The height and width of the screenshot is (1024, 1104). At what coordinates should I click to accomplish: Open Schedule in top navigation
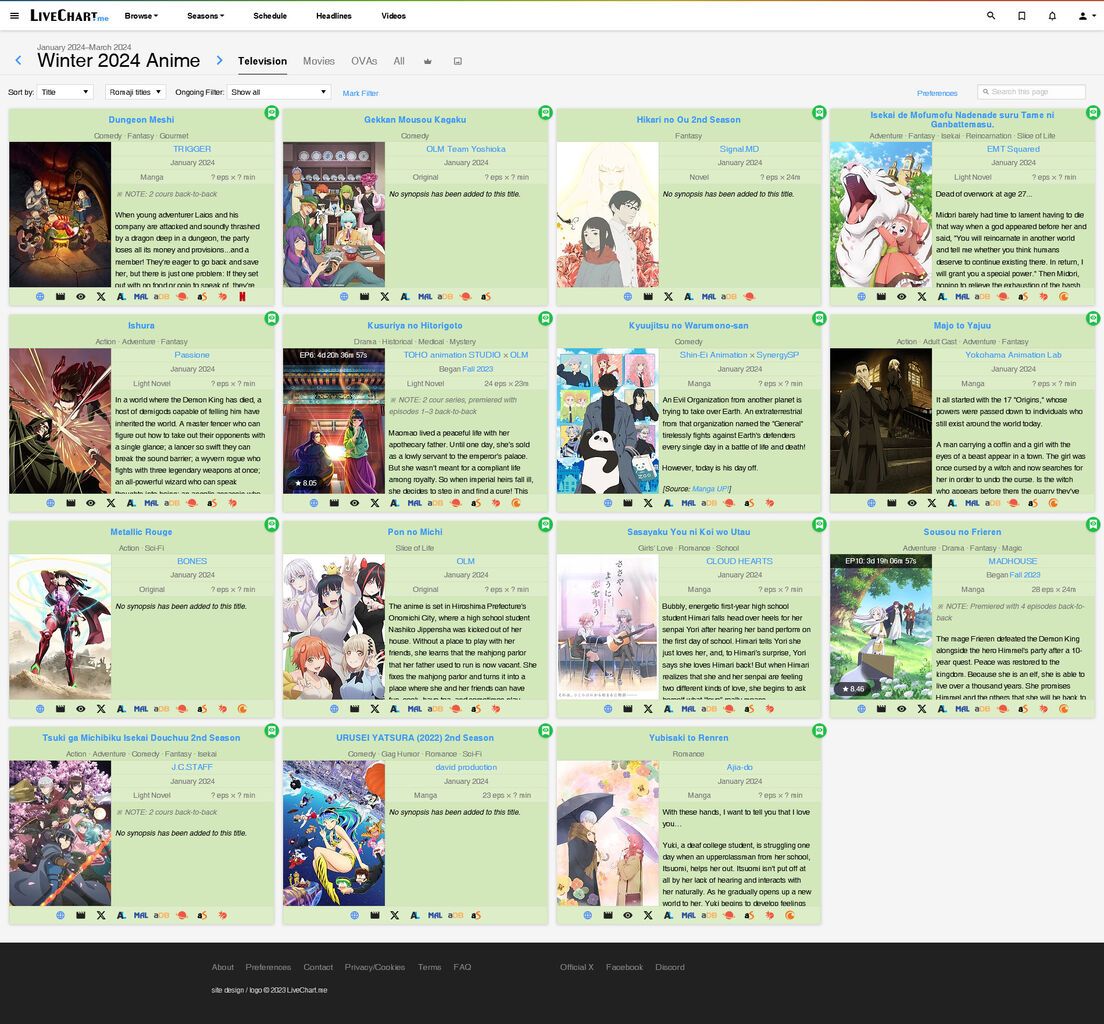point(270,15)
